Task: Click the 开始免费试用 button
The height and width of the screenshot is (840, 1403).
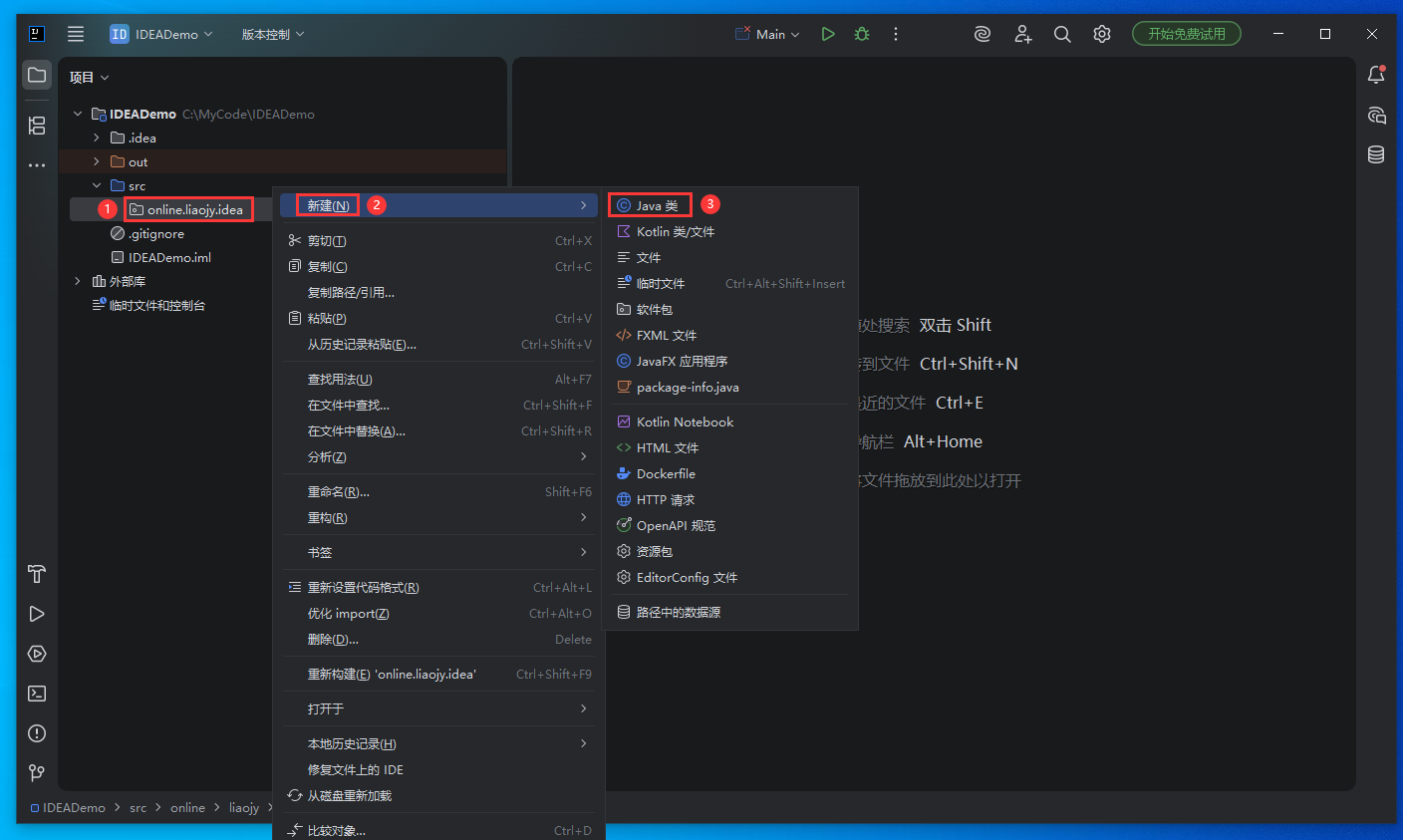Action: 1187,34
